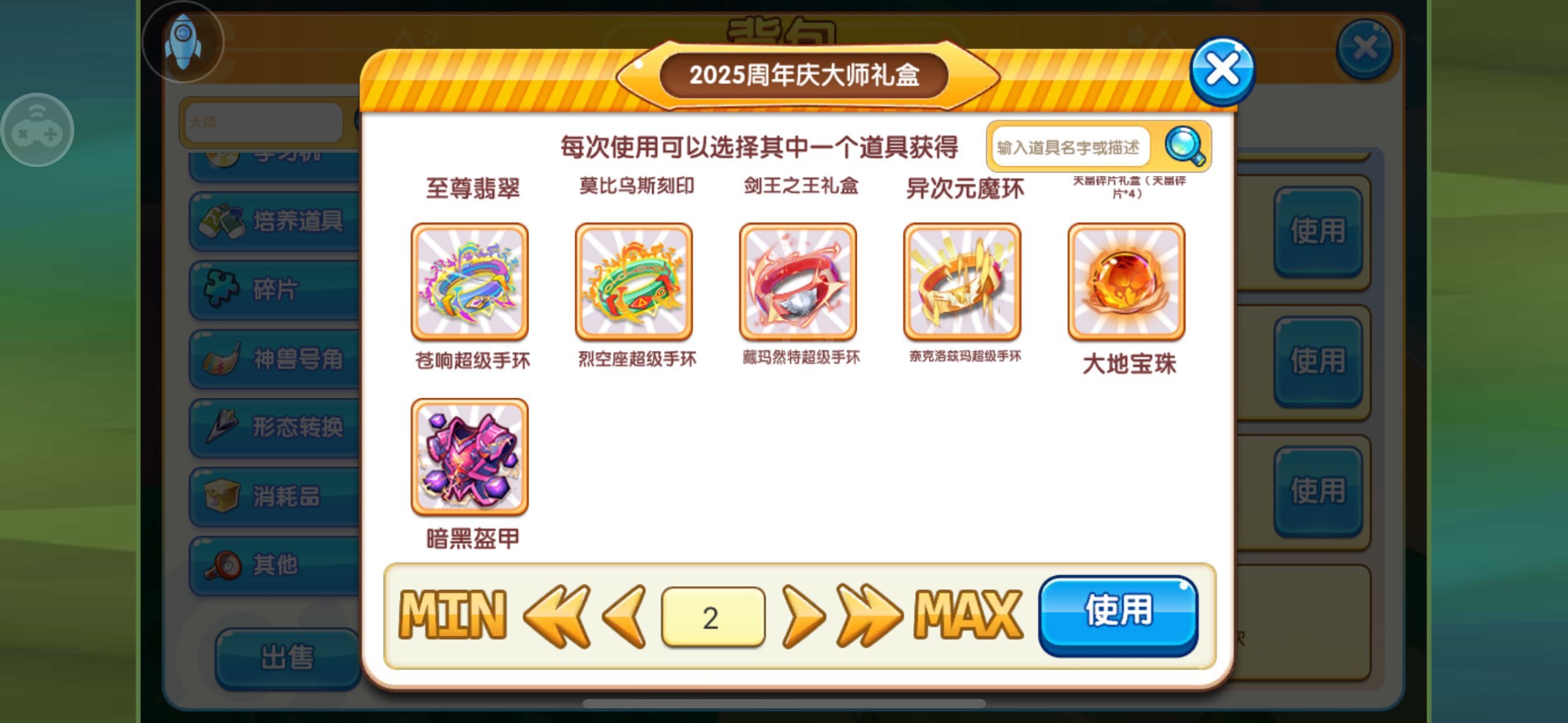
Task: Tap the rocket icon at top left
Action: click(x=183, y=42)
